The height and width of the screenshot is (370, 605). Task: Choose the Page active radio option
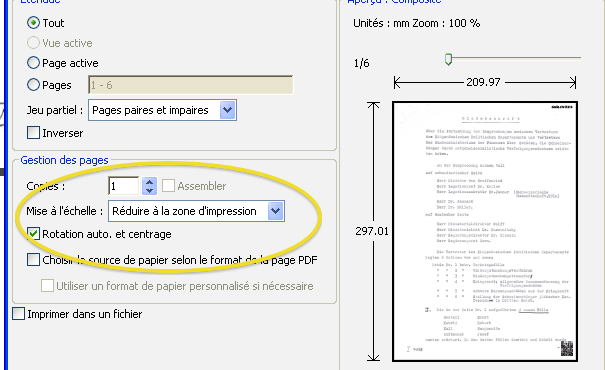(34, 63)
